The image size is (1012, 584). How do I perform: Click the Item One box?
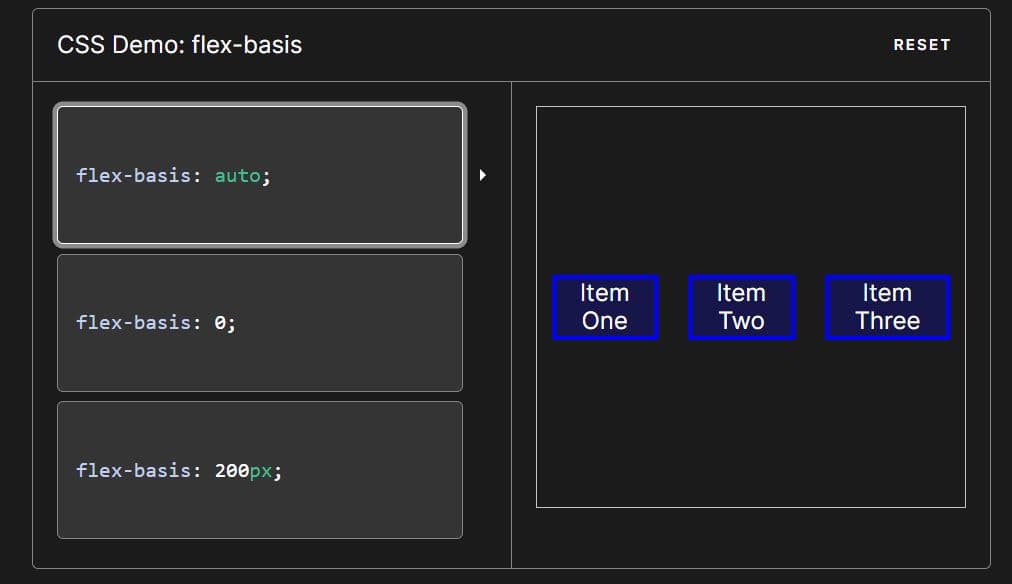point(605,307)
